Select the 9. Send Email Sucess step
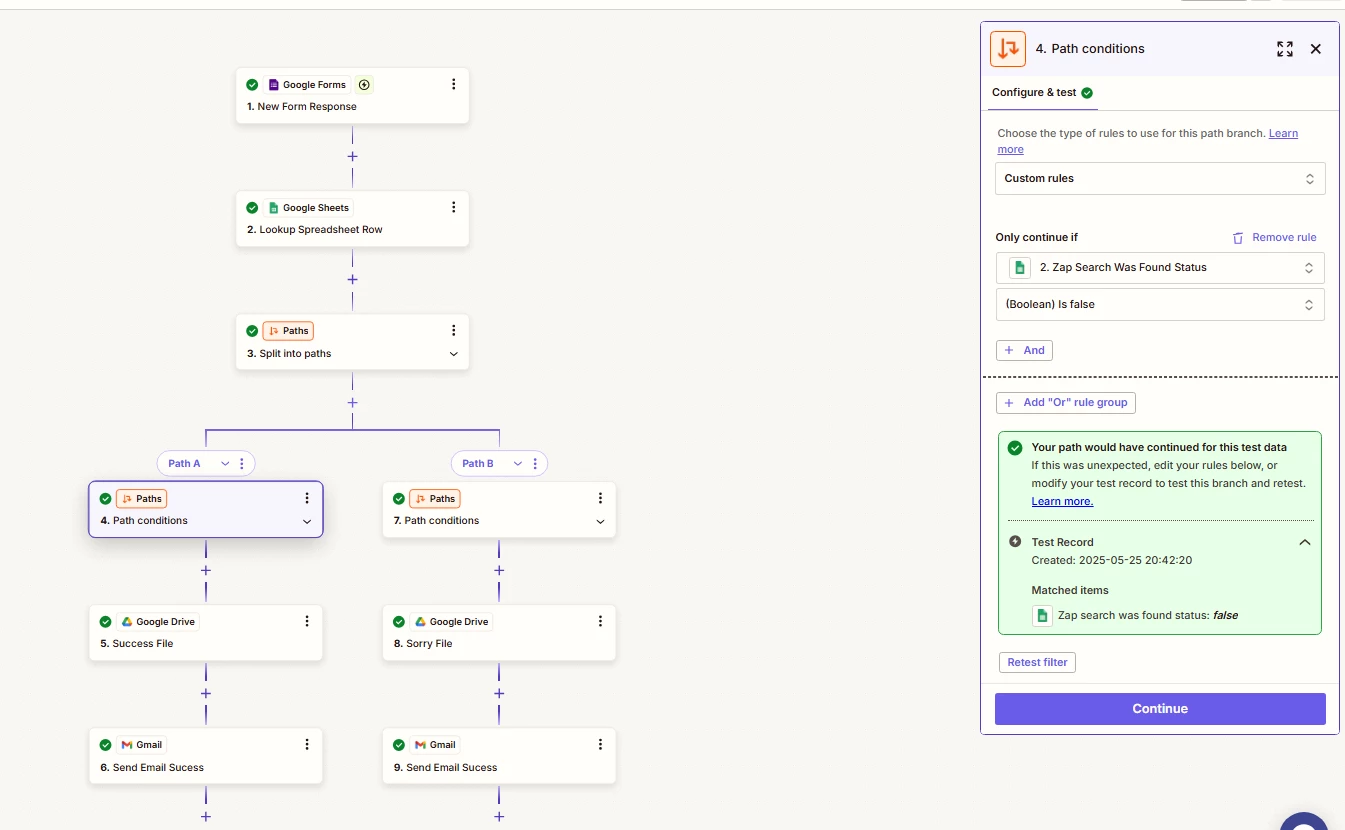 coord(499,755)
